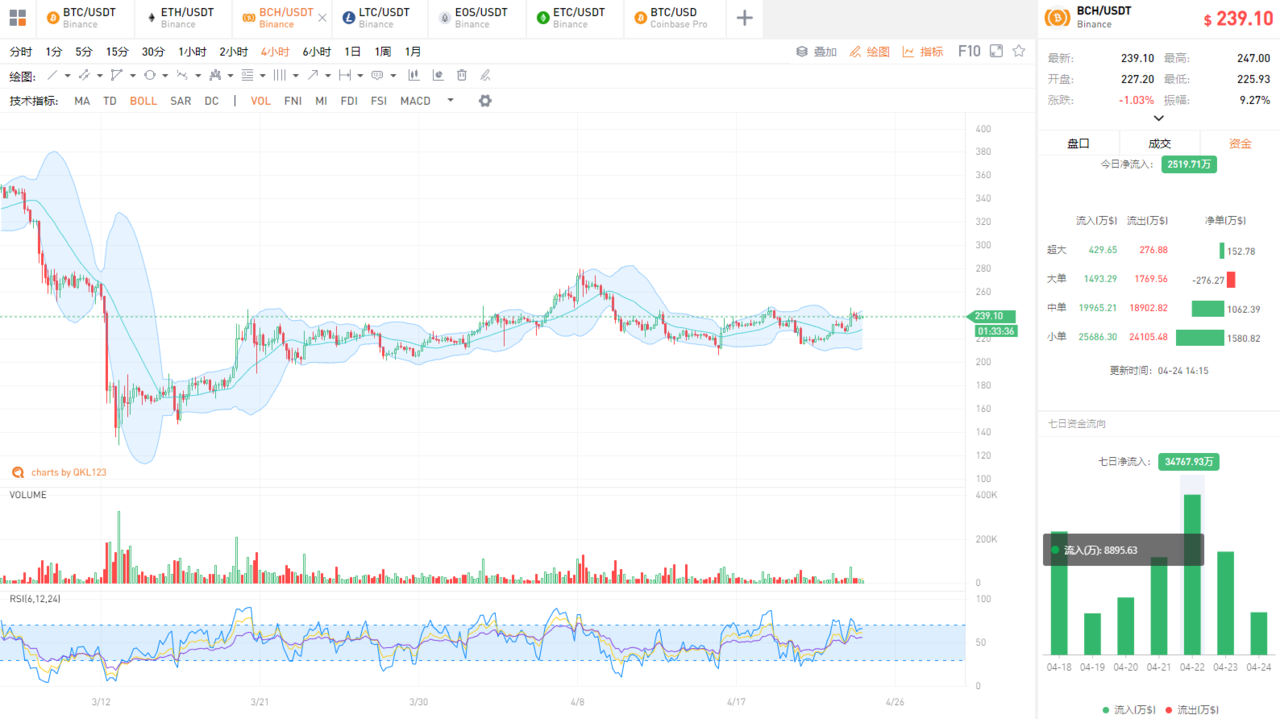Image resolution: width=1280 pixels, height=719 pixels.
Task: Open wave tool dropdown arrow
Action: click(x=198, y=76)
